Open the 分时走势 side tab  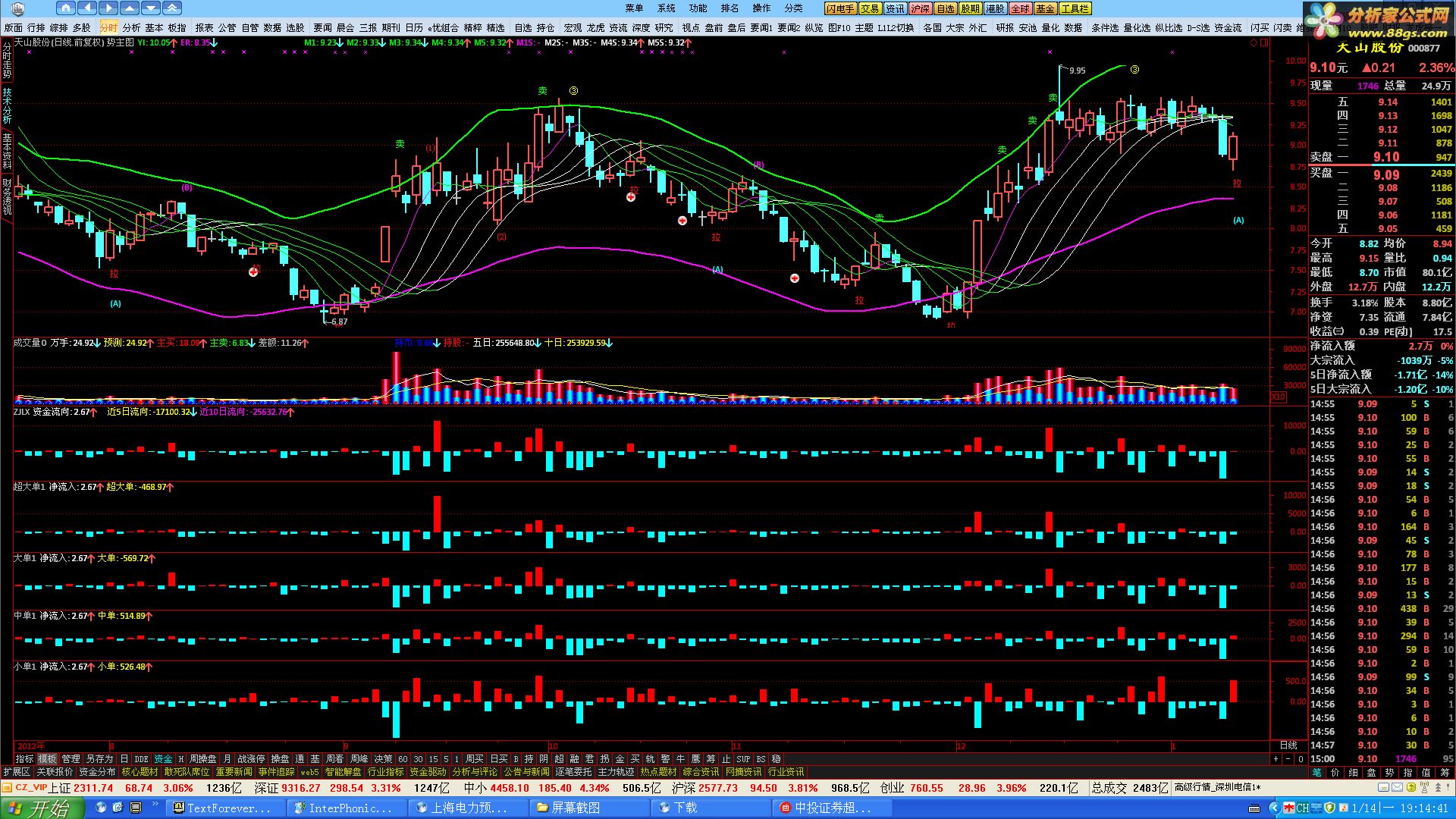pyautogui.click(x=7, y=61)
